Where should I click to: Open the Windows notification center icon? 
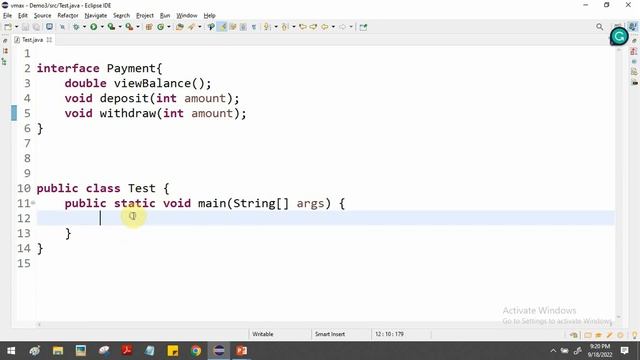[x=624, y=351]
